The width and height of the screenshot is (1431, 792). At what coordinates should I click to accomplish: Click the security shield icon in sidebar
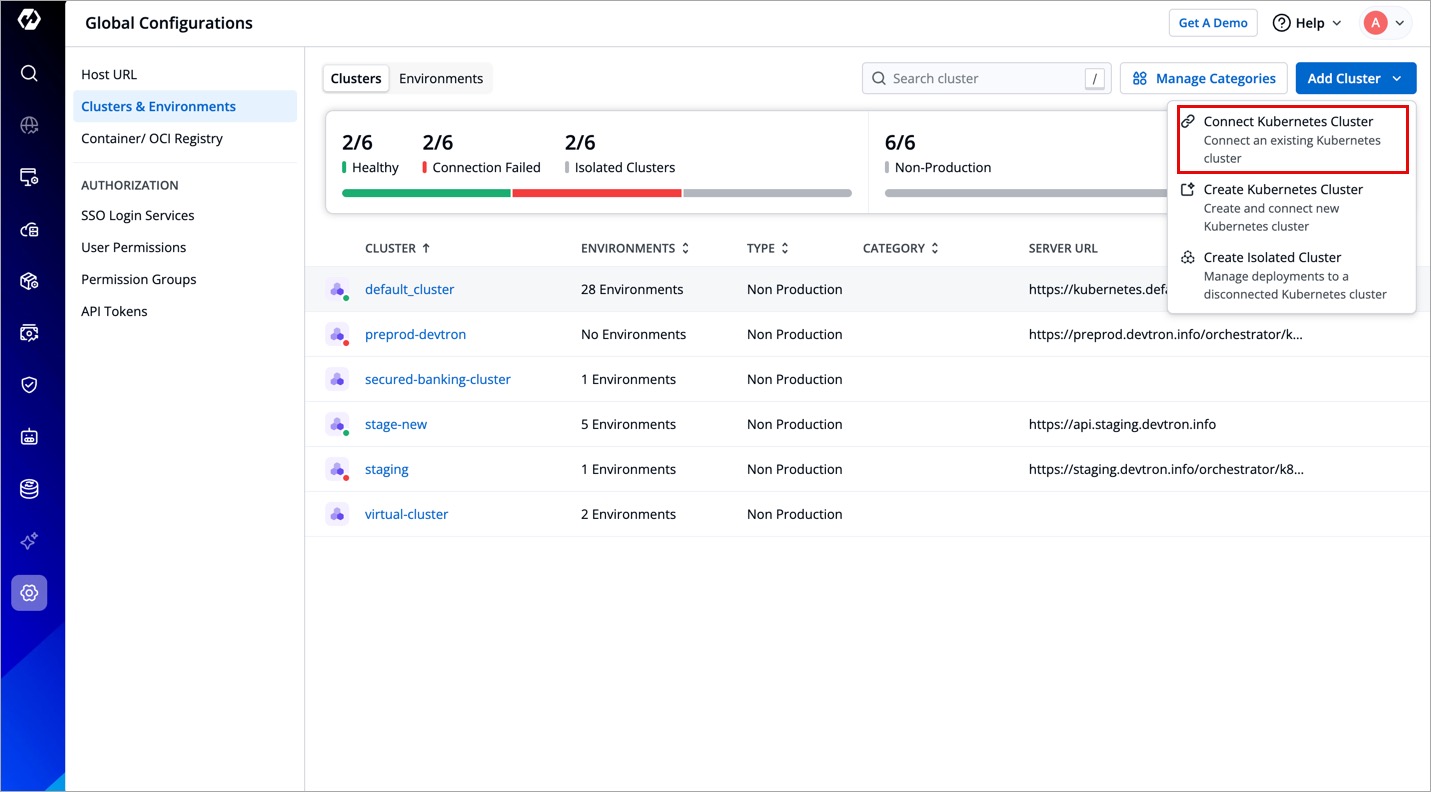click(29, 385)
